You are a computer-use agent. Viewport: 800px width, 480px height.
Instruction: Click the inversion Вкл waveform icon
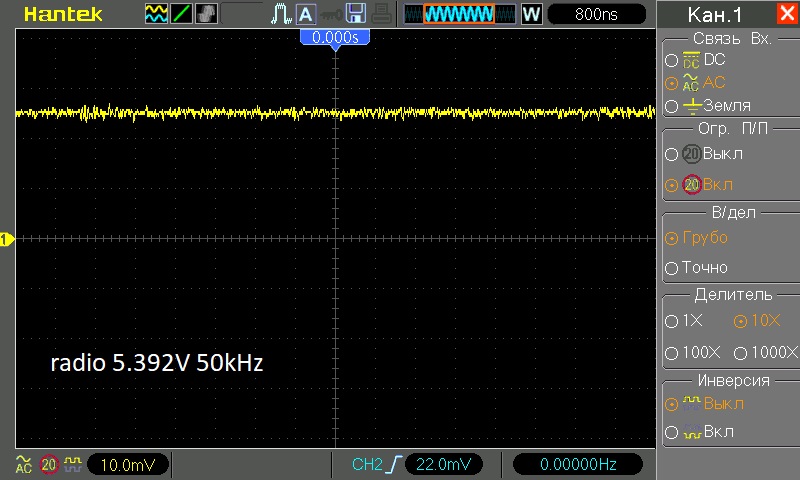pyautogui.click(x=692, y=432)
